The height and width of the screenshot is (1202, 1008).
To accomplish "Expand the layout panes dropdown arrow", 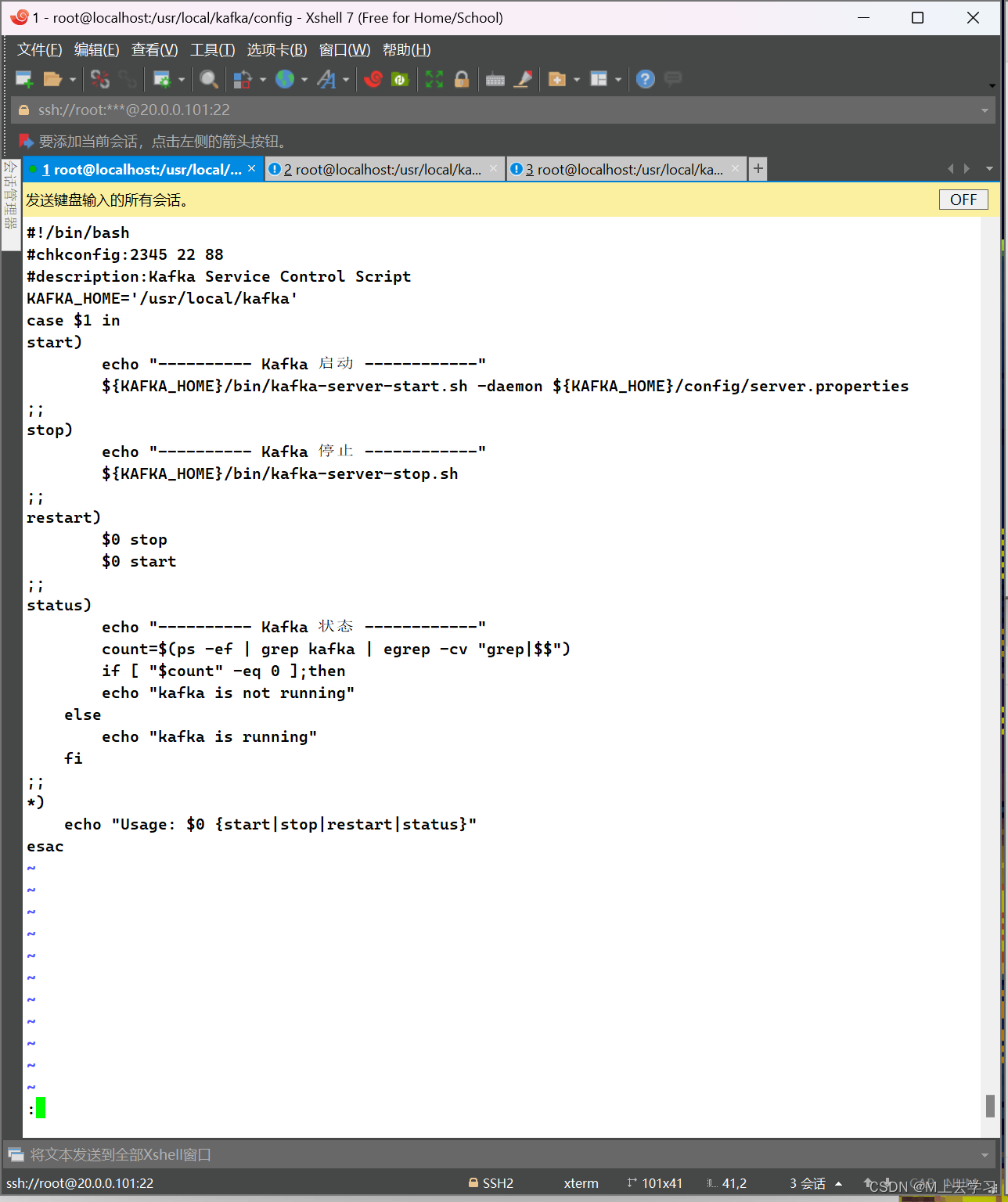I will (618, 80).
